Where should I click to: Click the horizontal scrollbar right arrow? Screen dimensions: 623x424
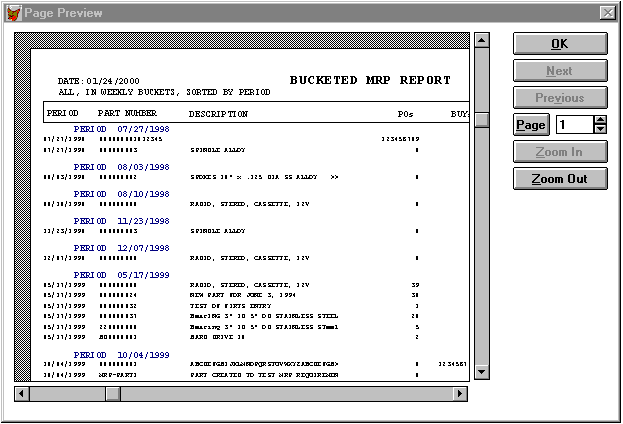[x=460, y=394]
